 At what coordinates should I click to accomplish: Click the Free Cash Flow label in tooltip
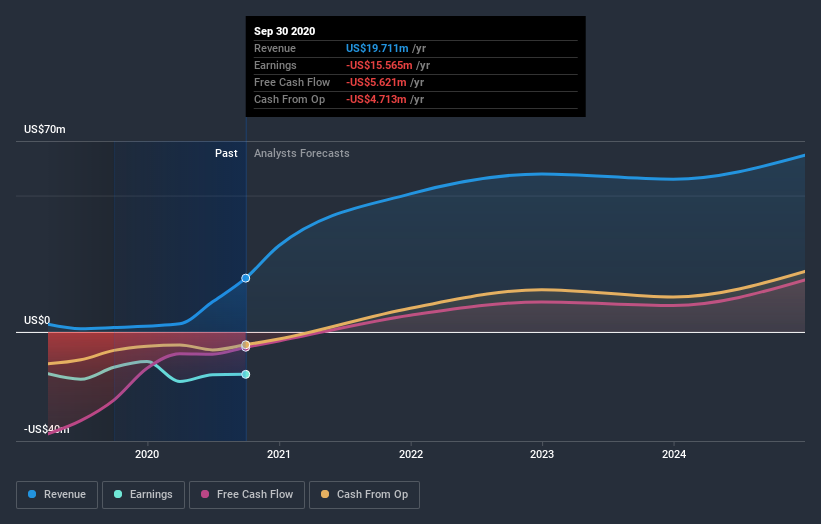coord(292,82)
